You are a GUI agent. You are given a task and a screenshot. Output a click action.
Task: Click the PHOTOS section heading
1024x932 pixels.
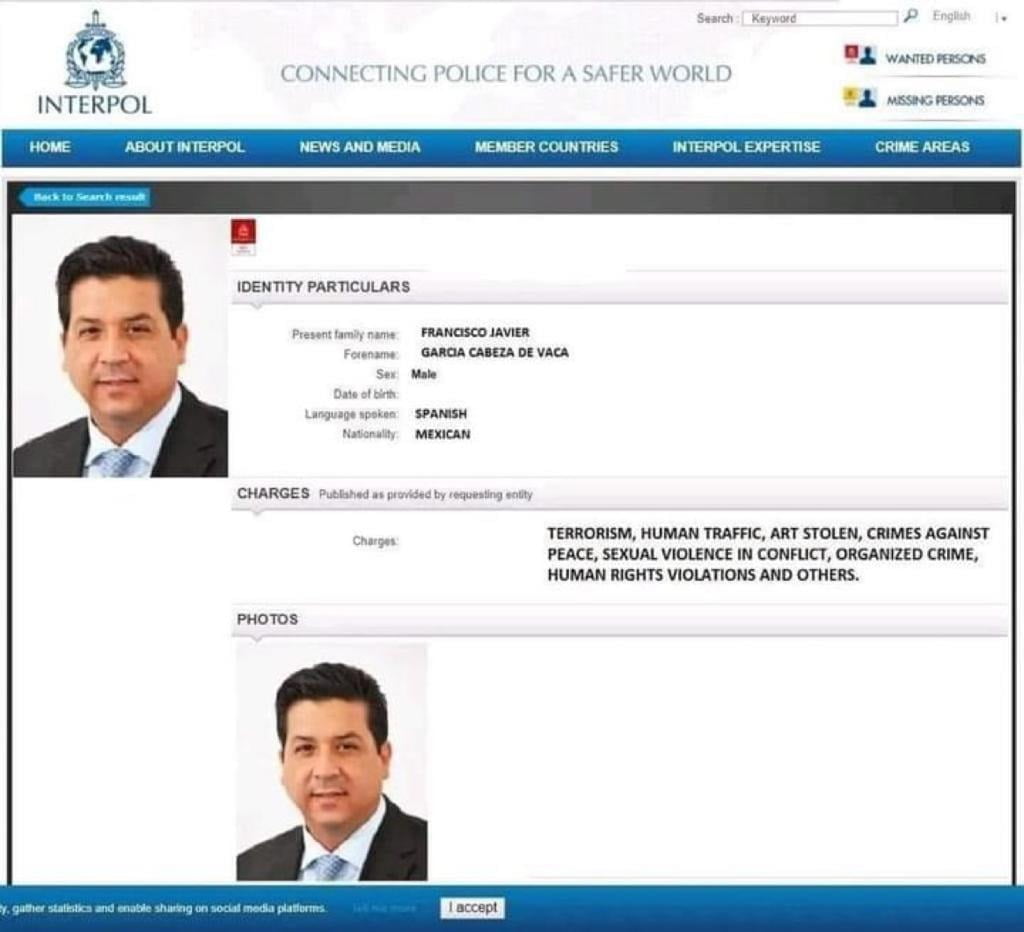[267, 619]
